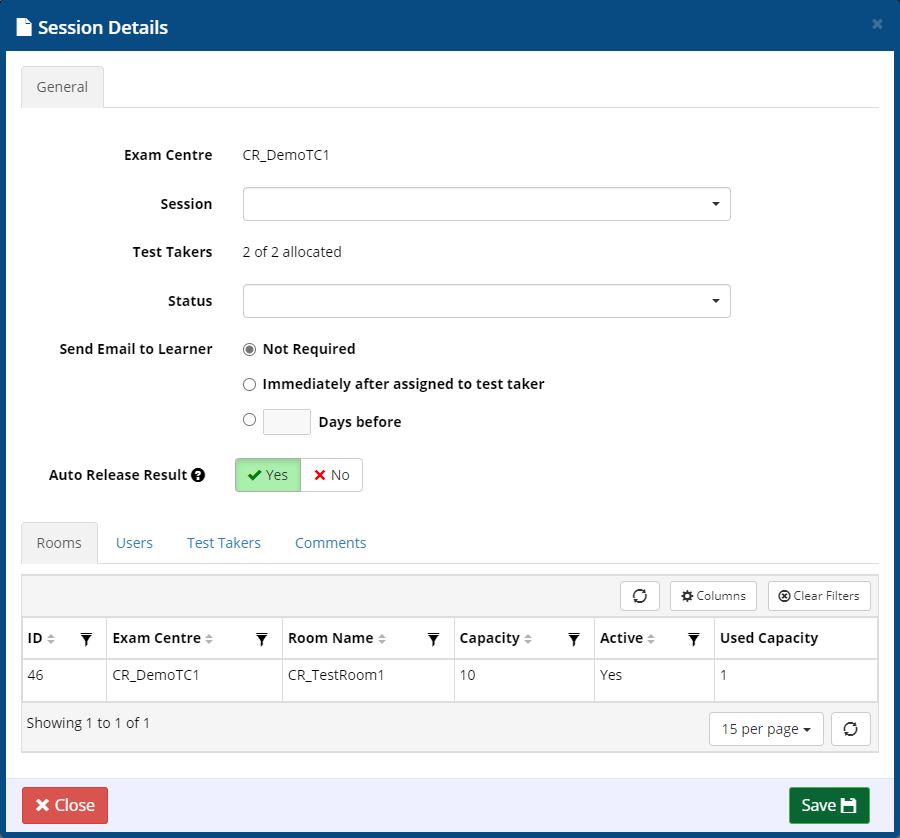
Task: Switch to the Test Takers tab
Action: (223, 542)
